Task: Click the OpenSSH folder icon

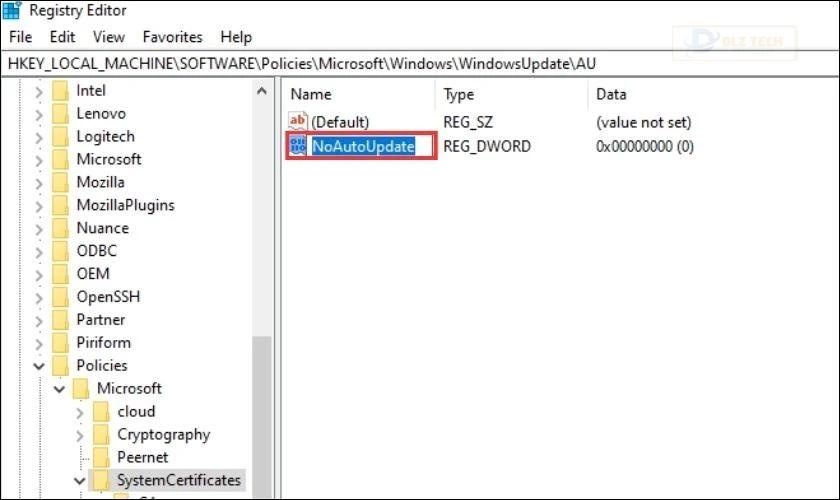Action: point(61,297)
